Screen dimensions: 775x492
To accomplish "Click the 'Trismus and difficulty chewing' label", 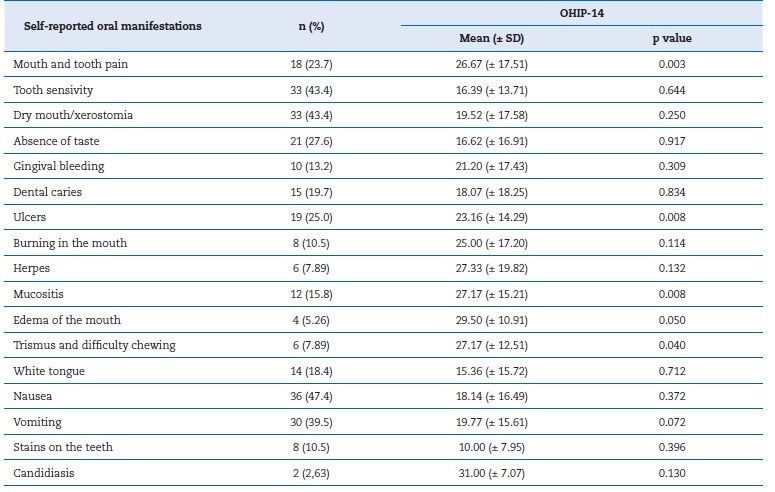I will (x=94, y=345).
